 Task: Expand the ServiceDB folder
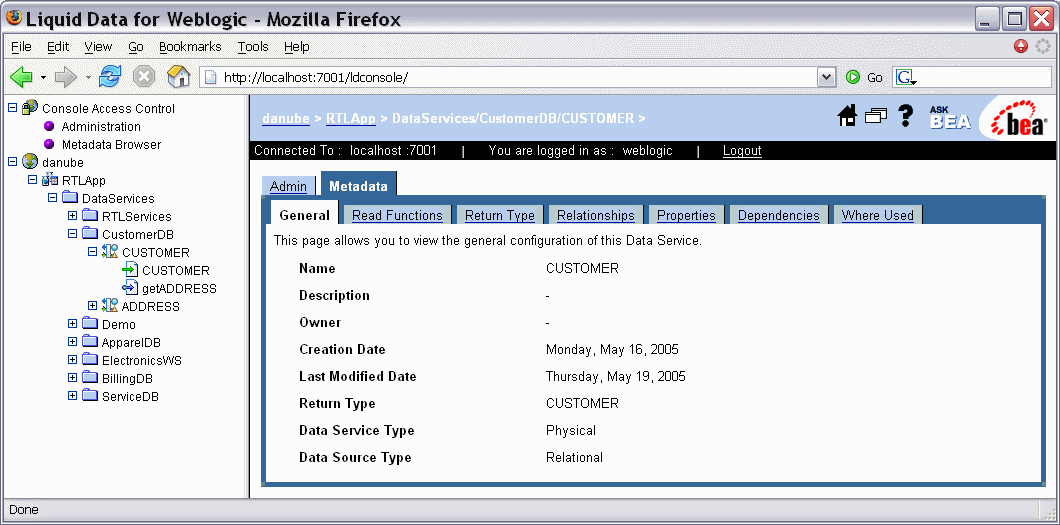[72, 397]
